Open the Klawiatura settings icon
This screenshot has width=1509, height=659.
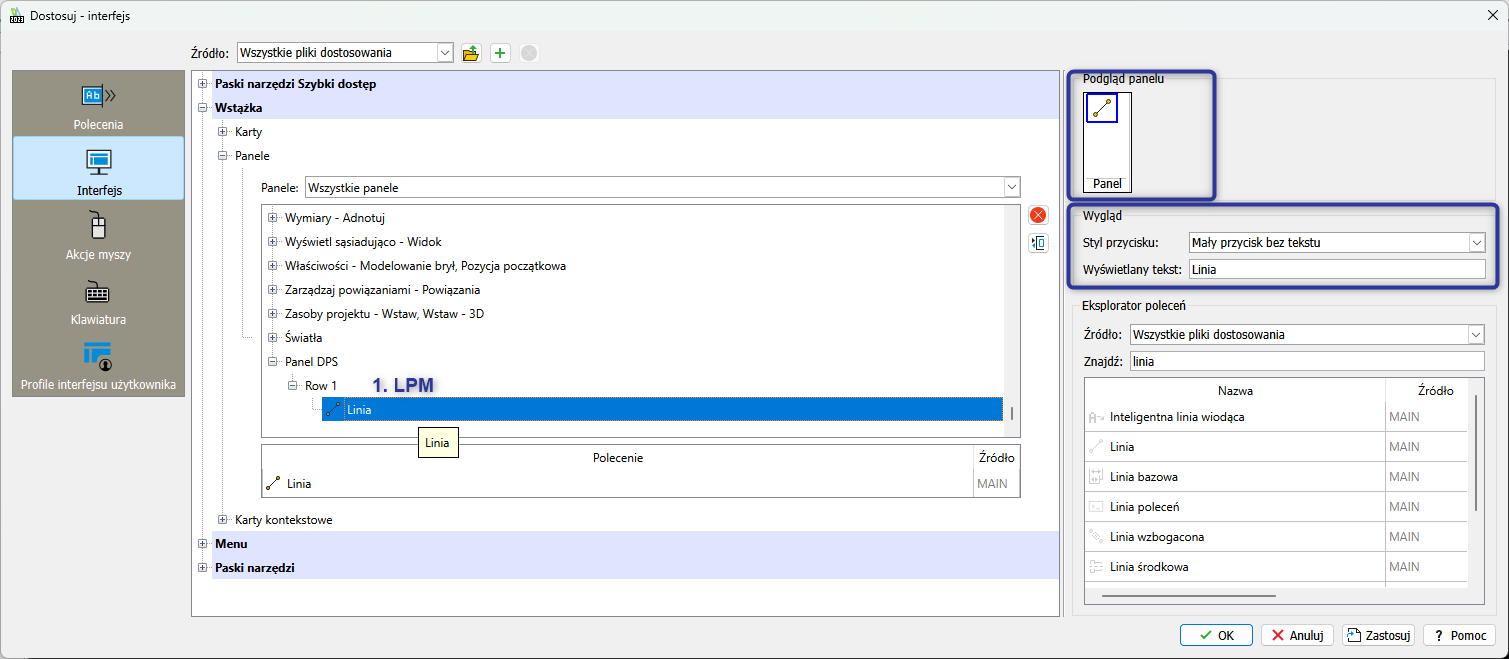(98, 293)
